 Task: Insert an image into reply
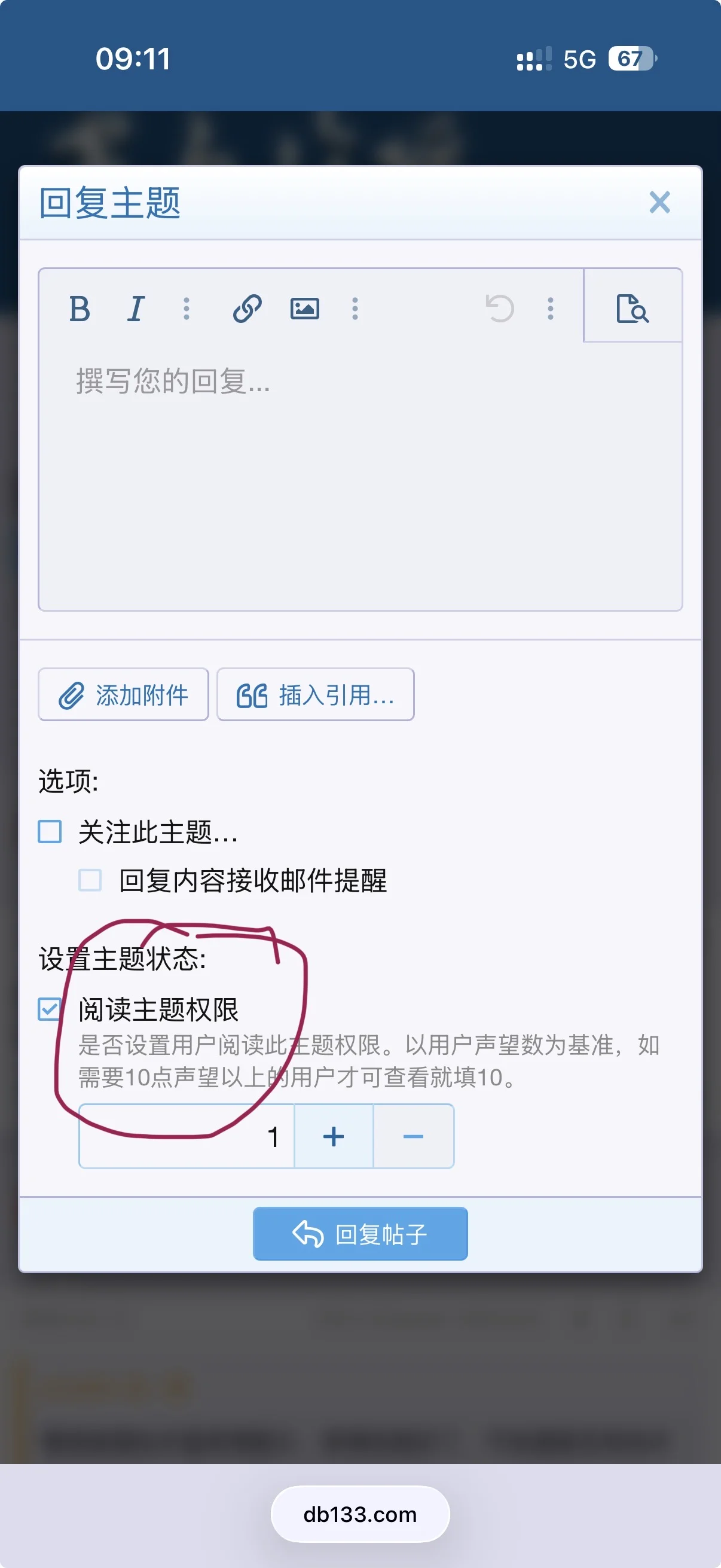coord(304,309)
